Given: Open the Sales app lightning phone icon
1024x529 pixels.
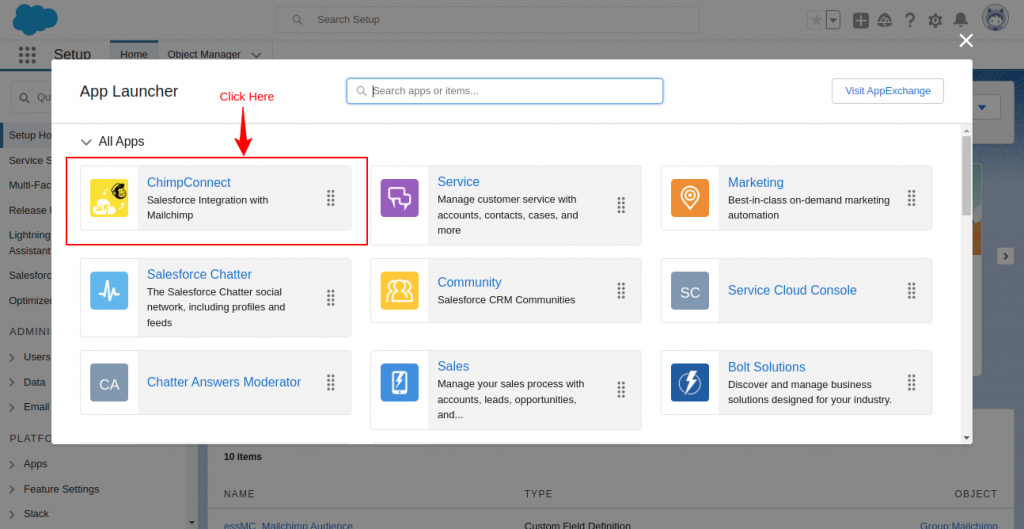Looking at the screenshot, I should click(x=399, y=383).
